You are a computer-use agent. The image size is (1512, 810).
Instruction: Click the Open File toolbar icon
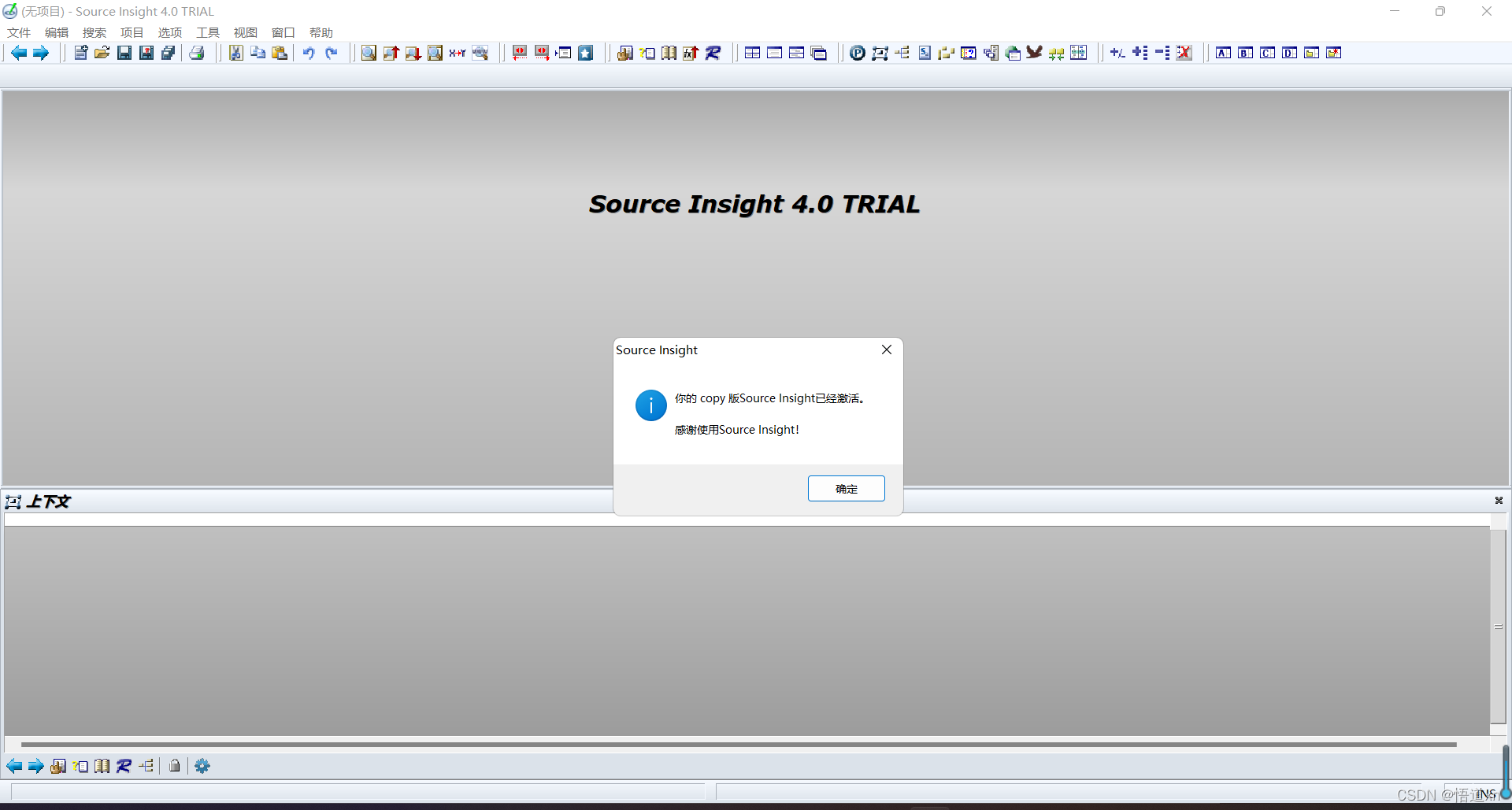pyautogui.click(x=102, y=53)
